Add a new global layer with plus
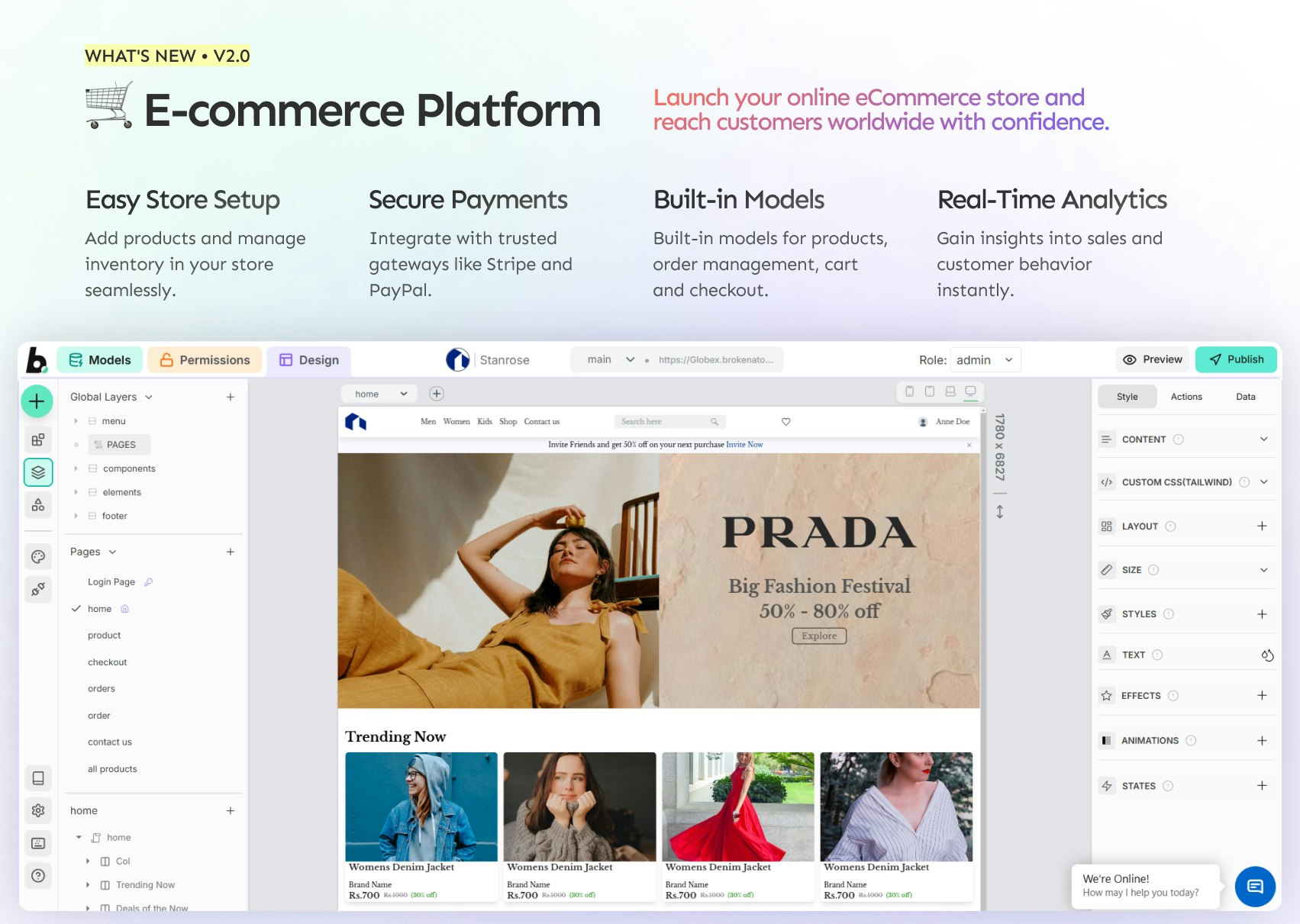The width and height of the screenshot is (1300, 924). tap(231, 397)
